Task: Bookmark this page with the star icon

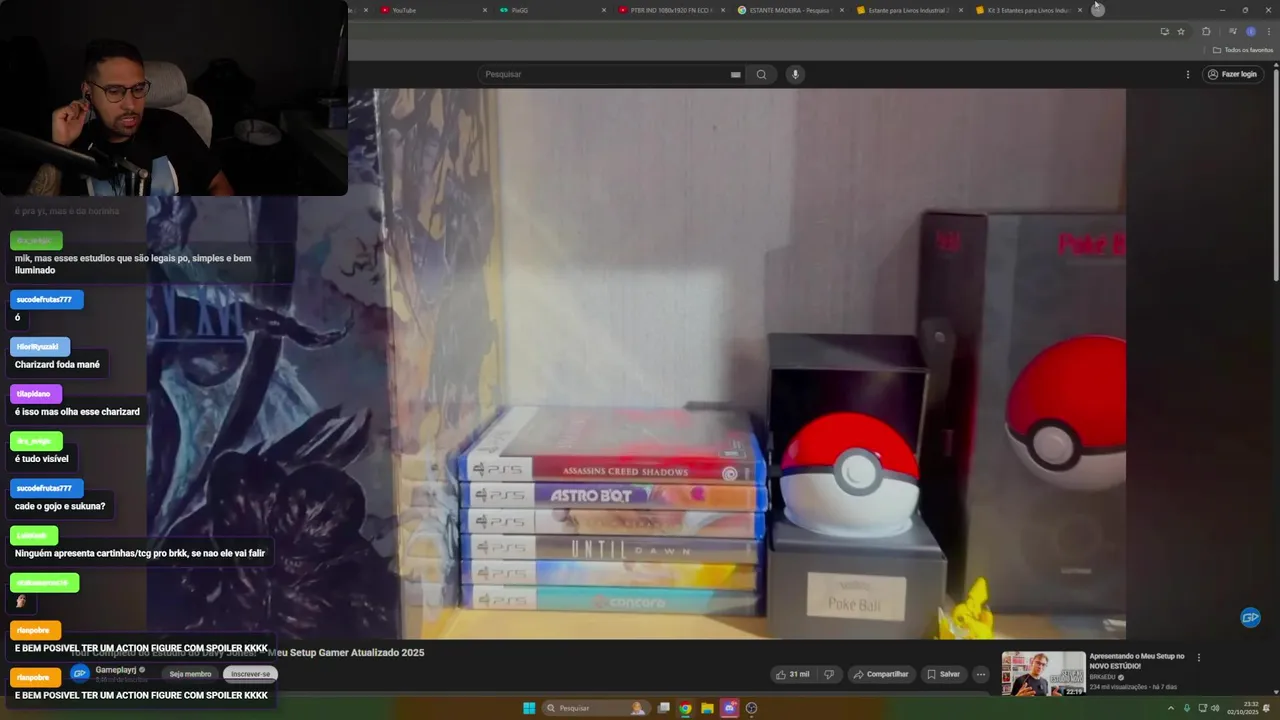Action: tap(1181, 31)
